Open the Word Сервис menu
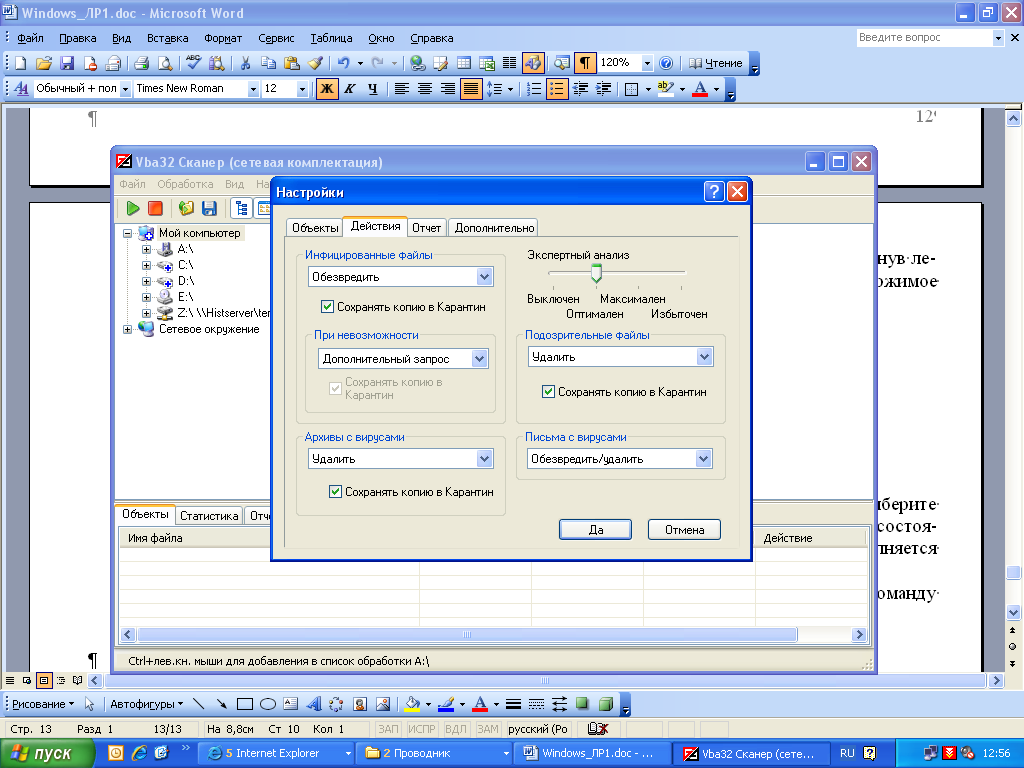The image size is (1024, 768). 276,38
